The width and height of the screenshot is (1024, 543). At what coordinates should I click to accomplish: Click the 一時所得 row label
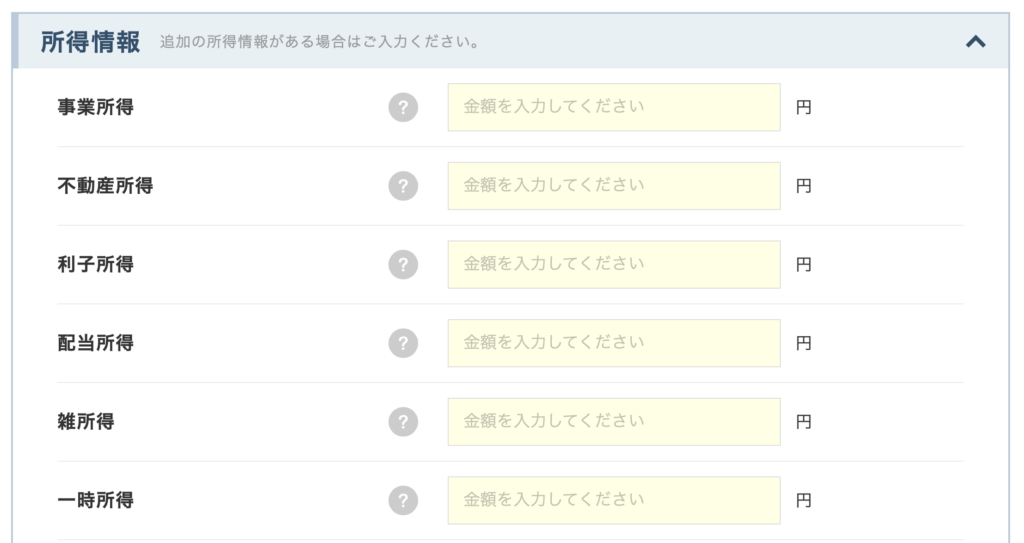(95, 500)
